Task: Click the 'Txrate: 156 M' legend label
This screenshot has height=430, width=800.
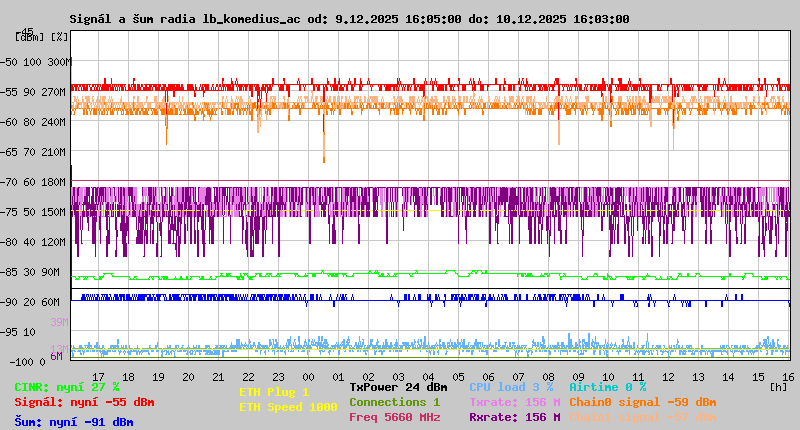Action: tap(515, 402)
